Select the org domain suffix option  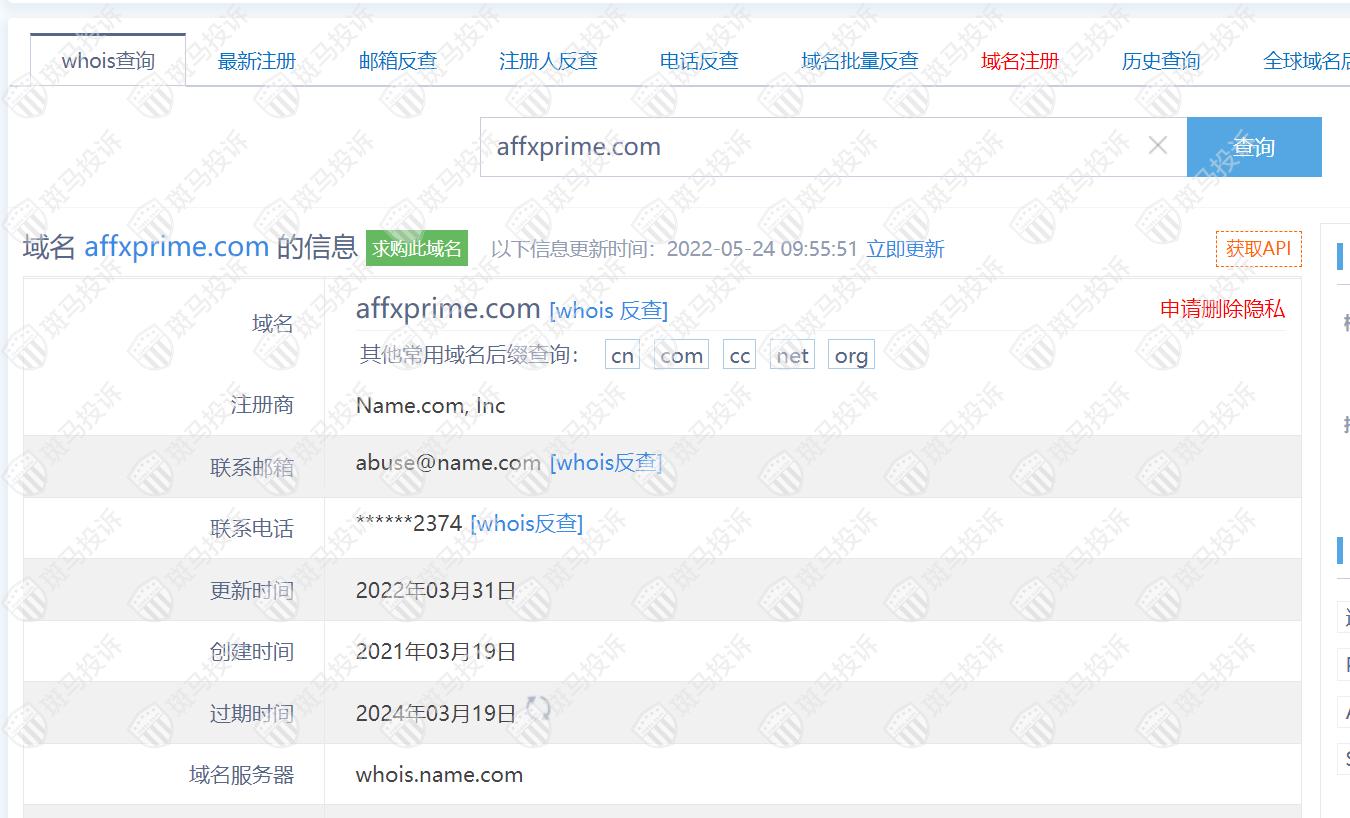coord(850,356)
